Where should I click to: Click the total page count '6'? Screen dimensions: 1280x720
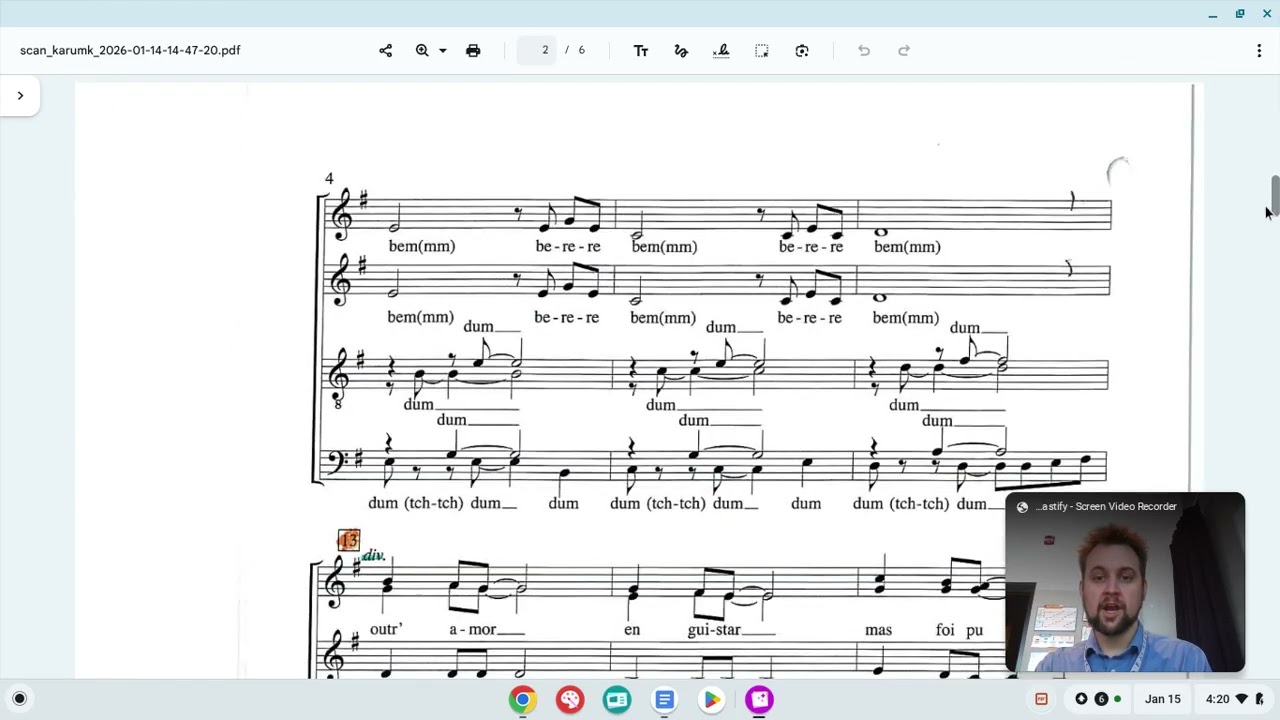[x=581, y=50]
